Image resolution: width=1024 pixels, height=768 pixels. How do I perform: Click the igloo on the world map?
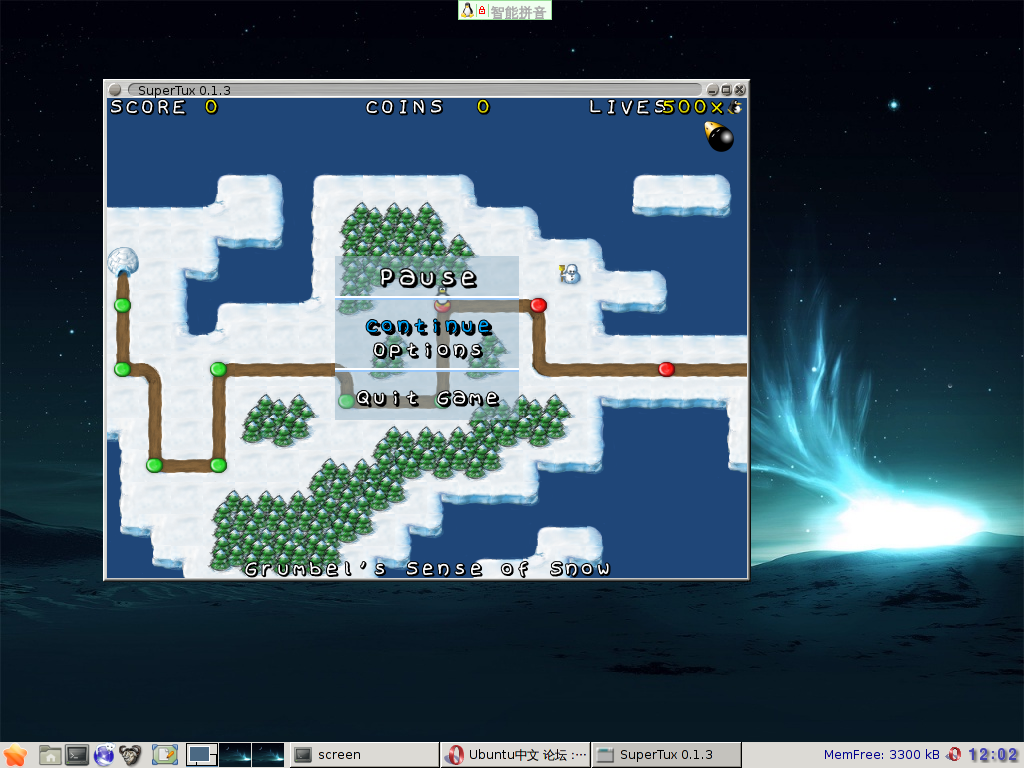123,261
